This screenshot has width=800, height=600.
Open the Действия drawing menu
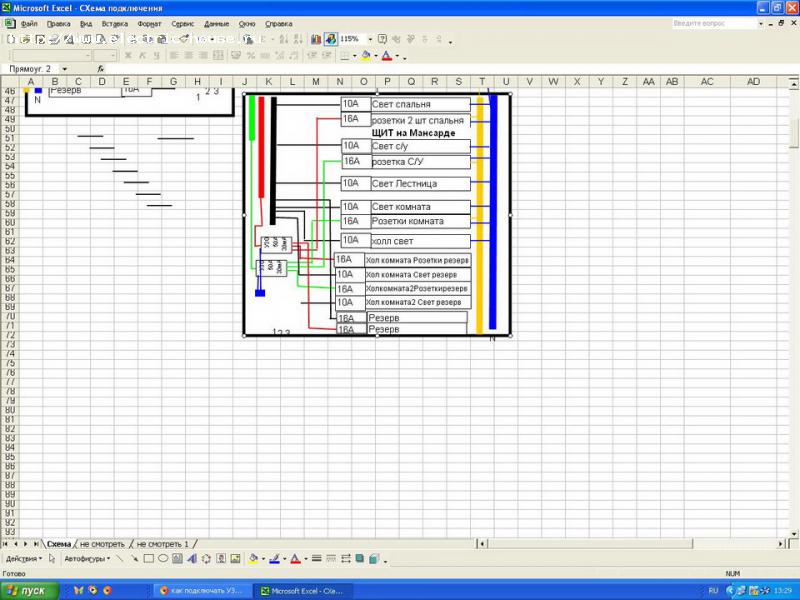(23, 558)
